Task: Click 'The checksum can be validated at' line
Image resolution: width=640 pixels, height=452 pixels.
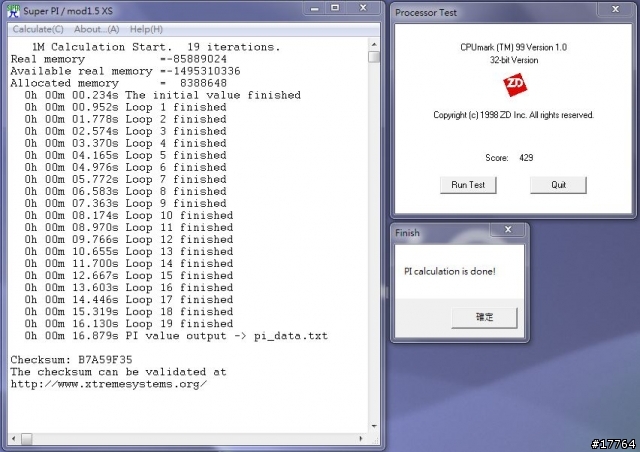Action: [118, 372]
